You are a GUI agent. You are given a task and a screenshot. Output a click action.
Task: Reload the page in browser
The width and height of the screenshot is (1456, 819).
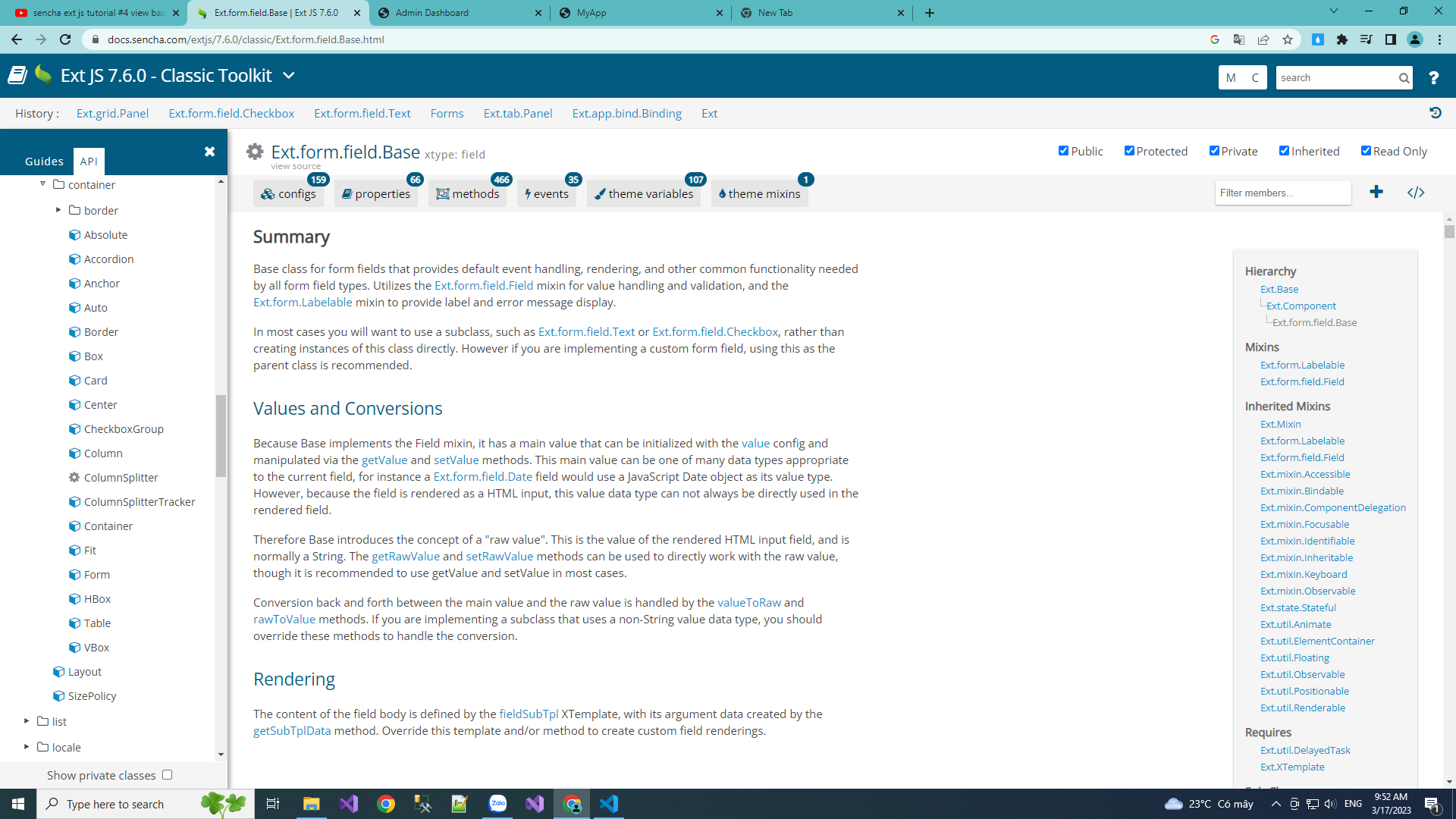pos(65,39)
